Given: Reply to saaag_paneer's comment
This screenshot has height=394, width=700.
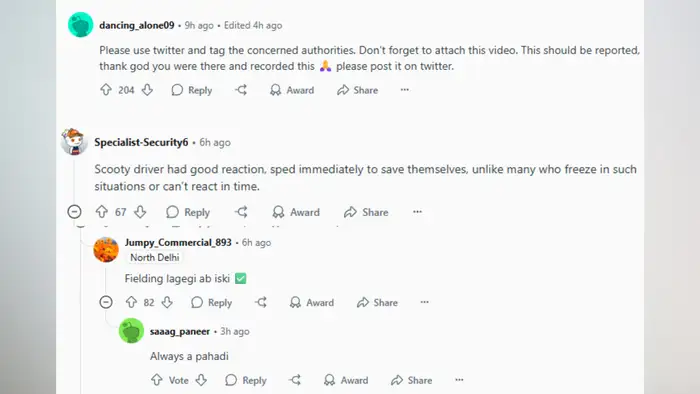Looking at the screenshot, I should point(246,380).
